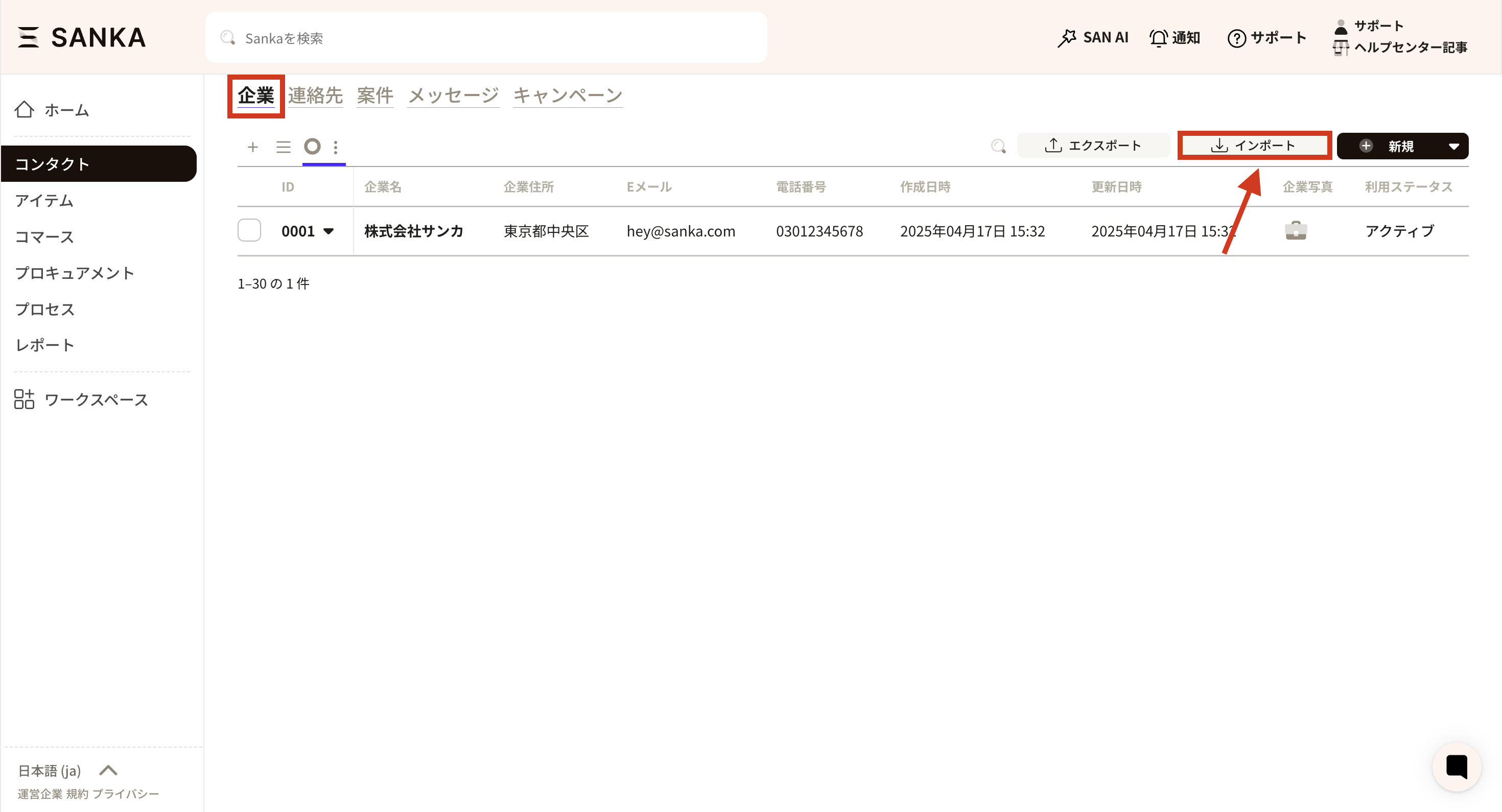Screen dimensions: 1502x812
Task: Click the plus icon to add view
Action: click(252, 147)
